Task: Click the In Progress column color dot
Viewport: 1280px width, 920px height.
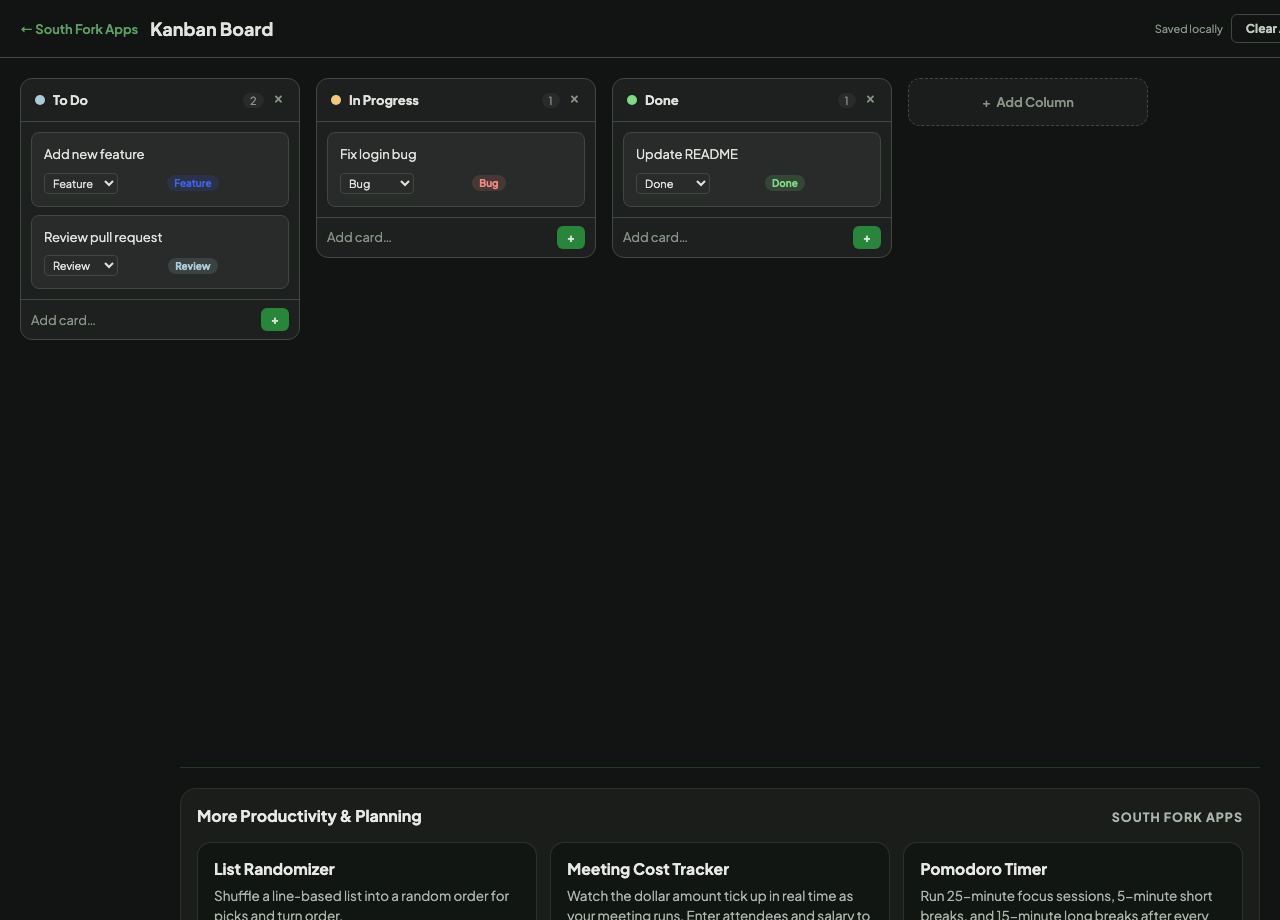Action: pos(336,100)
